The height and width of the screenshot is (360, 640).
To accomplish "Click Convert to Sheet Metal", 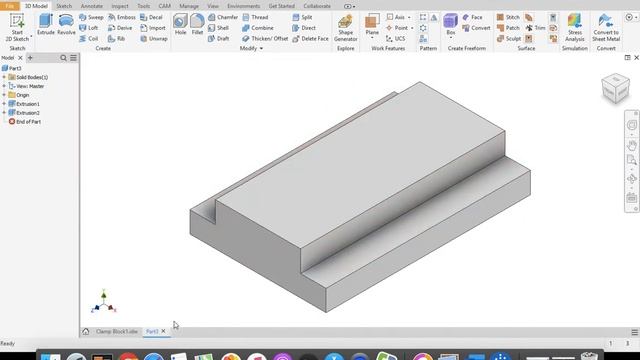I will click(x=606, y=27).
